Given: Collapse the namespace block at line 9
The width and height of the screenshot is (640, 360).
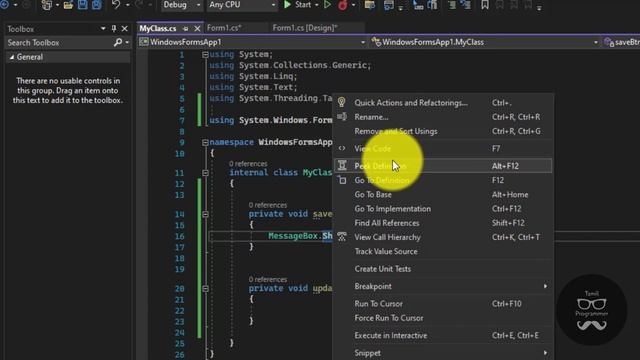Looking at the screenshot, I should pos(205,142).
